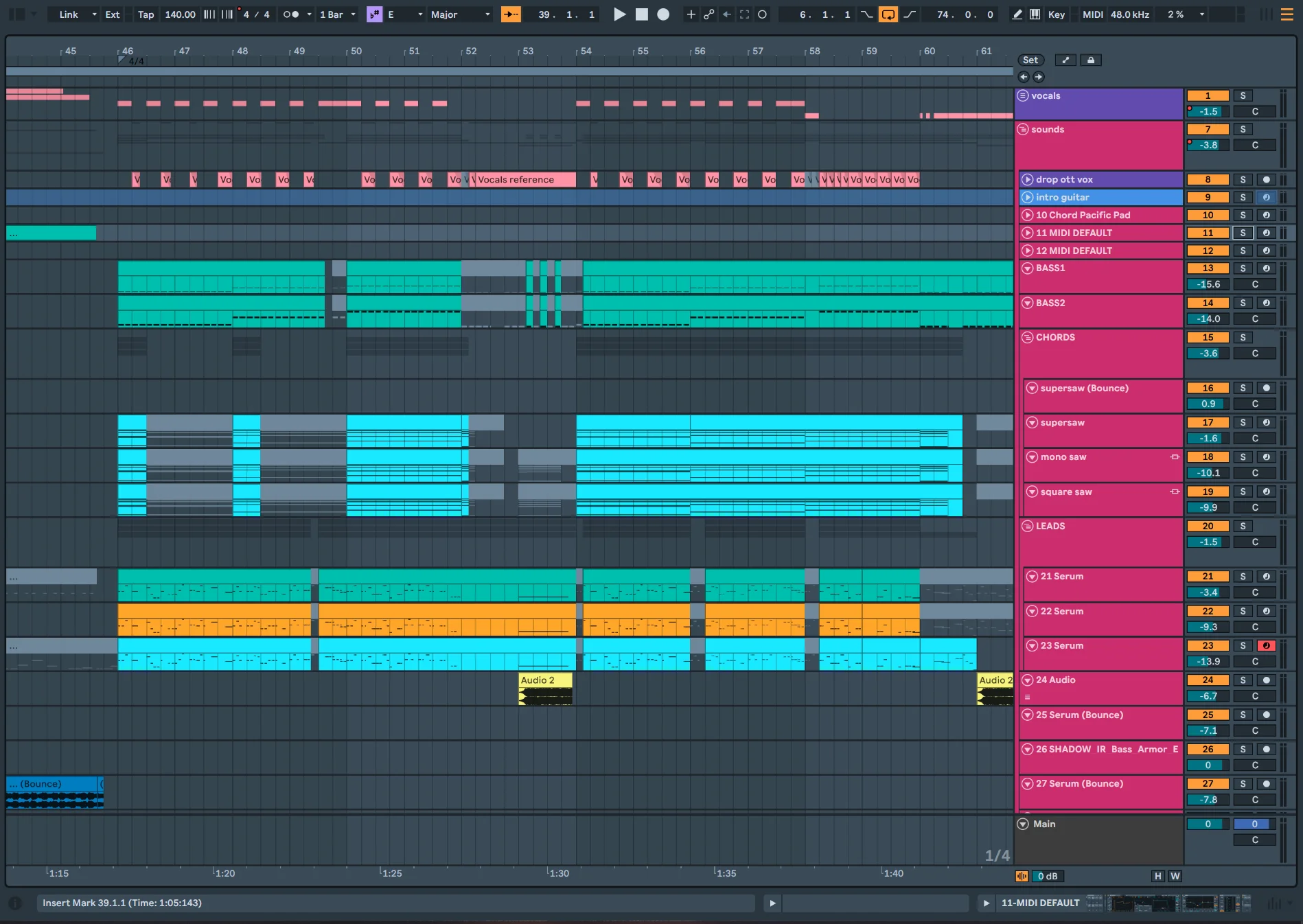The width and height of the screenshot is (1303, 924).
Task: Click the 11-MIDI DEFAULT device thumbnail overview
Action: (1169, 903)
